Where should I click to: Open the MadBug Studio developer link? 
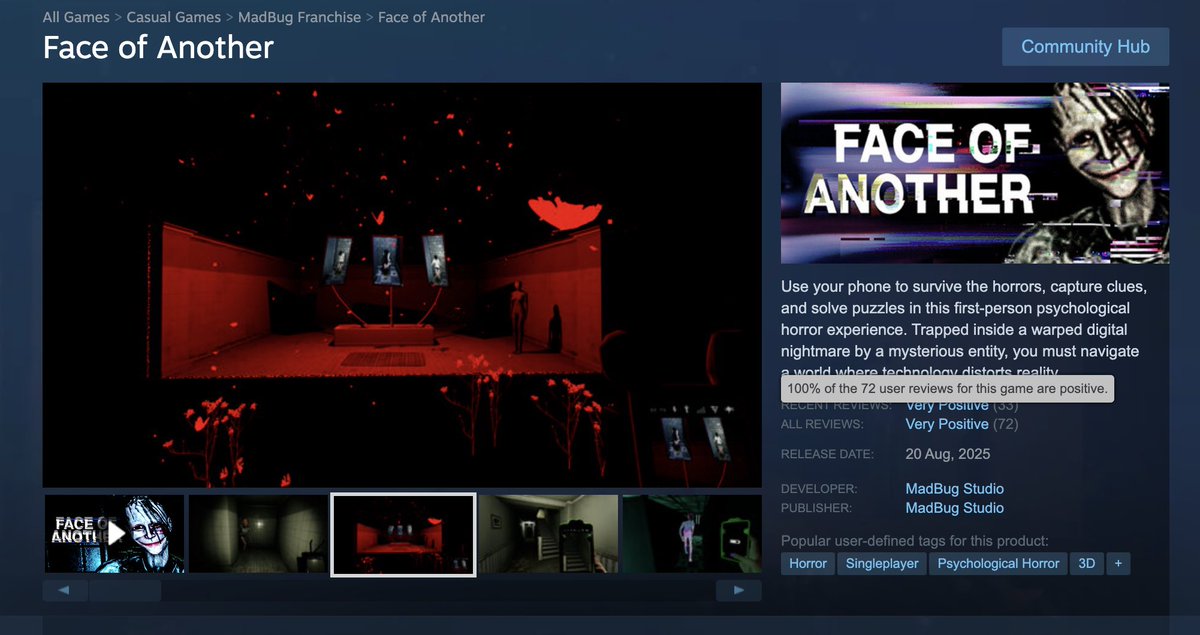click(x=954, y=489)
